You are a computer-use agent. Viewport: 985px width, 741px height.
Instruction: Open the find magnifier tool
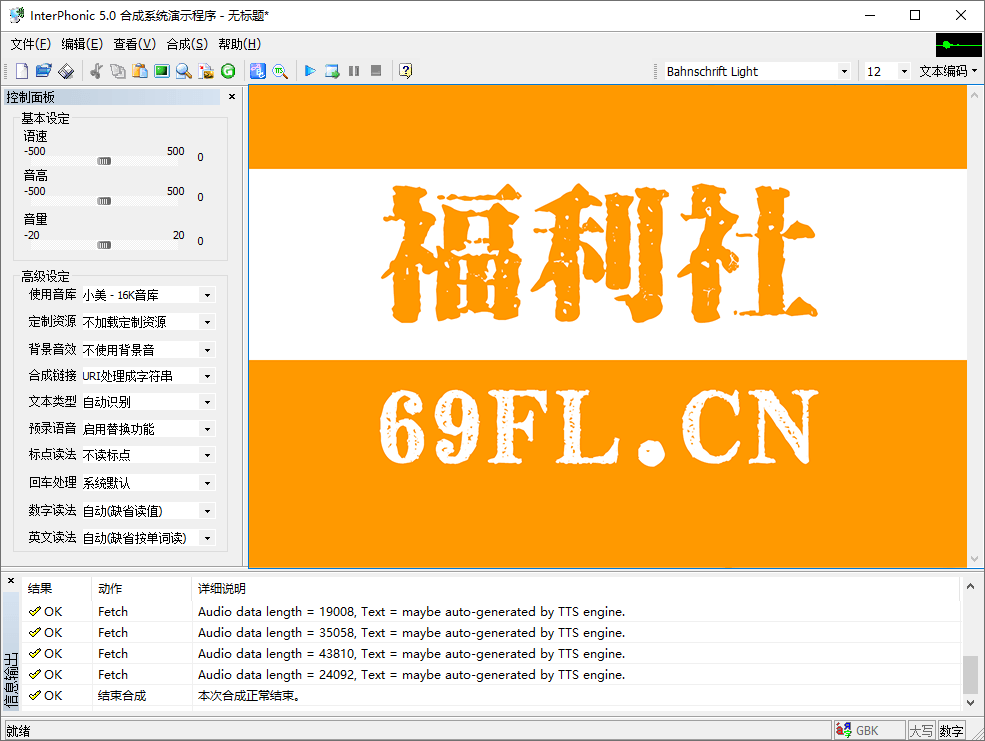[183, 71]
